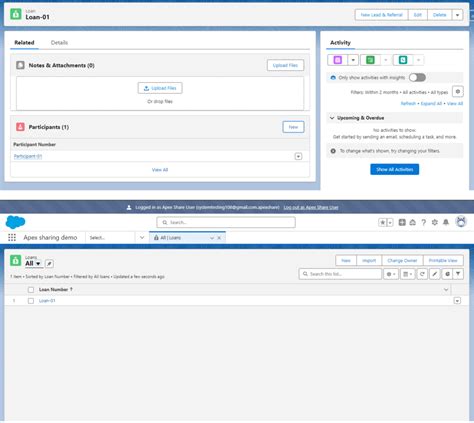Click the Edit button on Loan-01
This screenshot has width=474, height=423.
pos(418,15)
